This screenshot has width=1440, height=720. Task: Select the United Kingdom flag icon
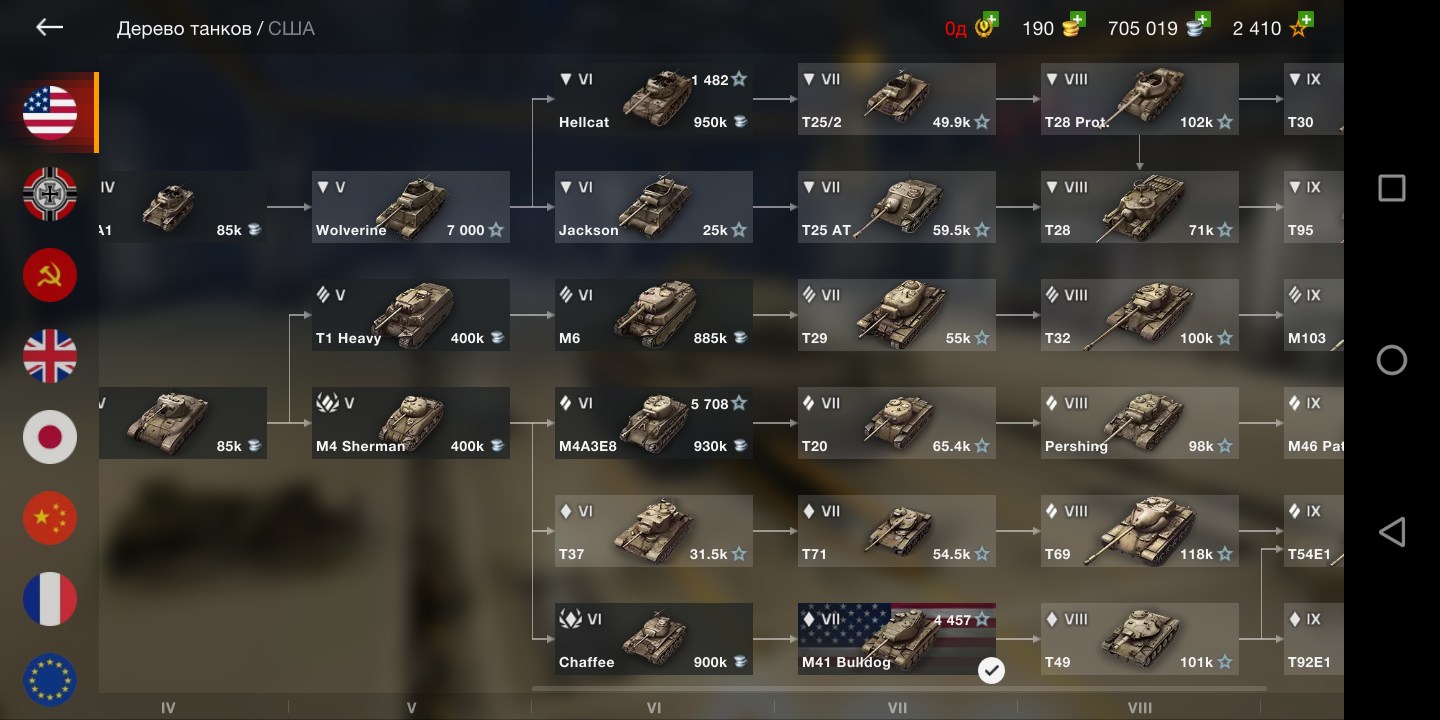pyautogui.click(x=50, y=355)
